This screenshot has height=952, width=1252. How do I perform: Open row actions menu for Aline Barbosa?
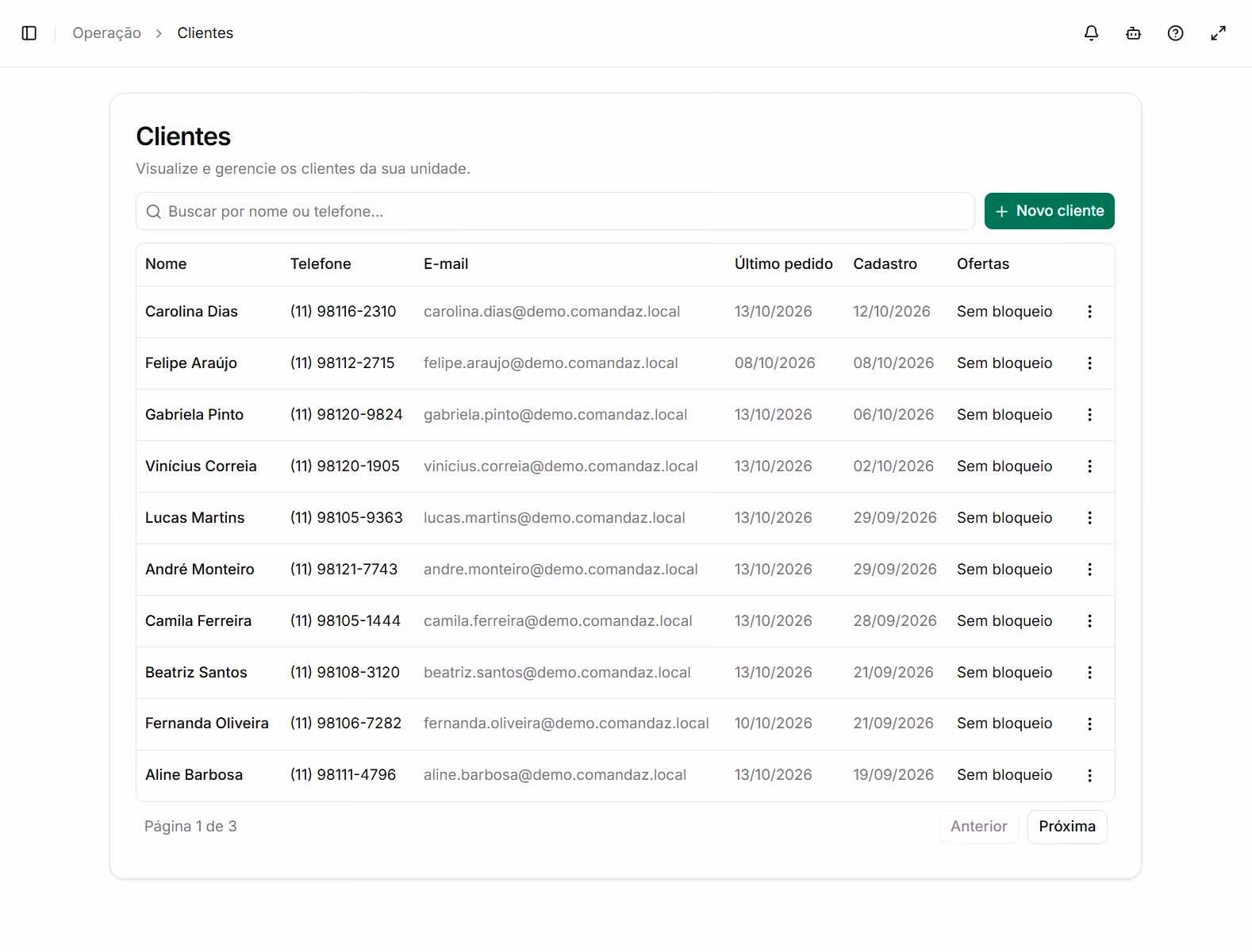[1089, 775]
